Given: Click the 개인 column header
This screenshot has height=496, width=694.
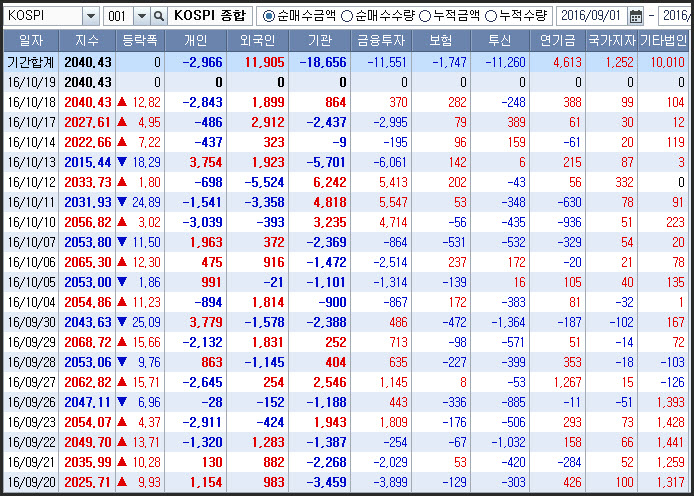Looking at the screenshot, I should click(x=196, y=41).
